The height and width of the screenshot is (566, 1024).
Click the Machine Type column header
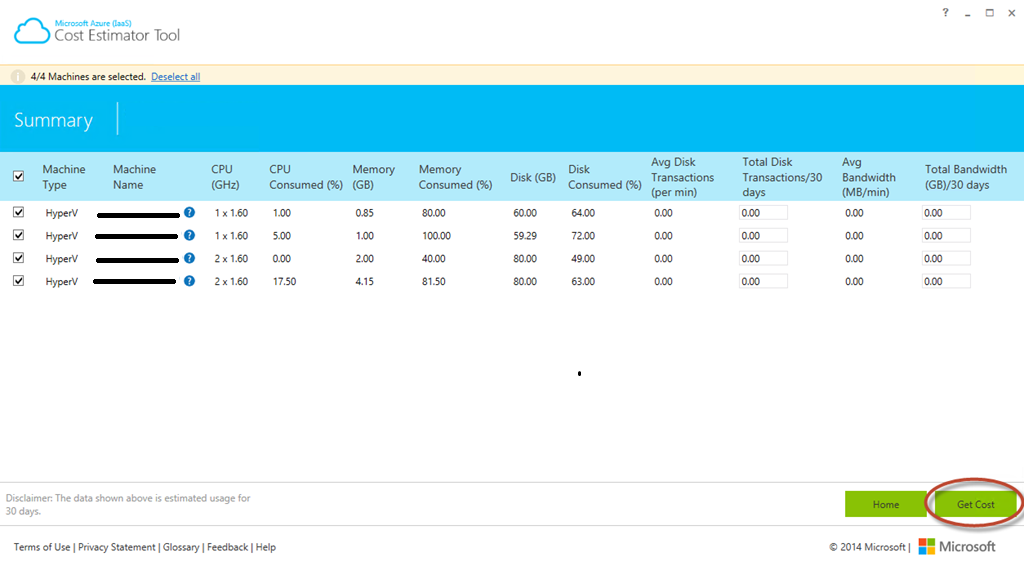(64, 177)
